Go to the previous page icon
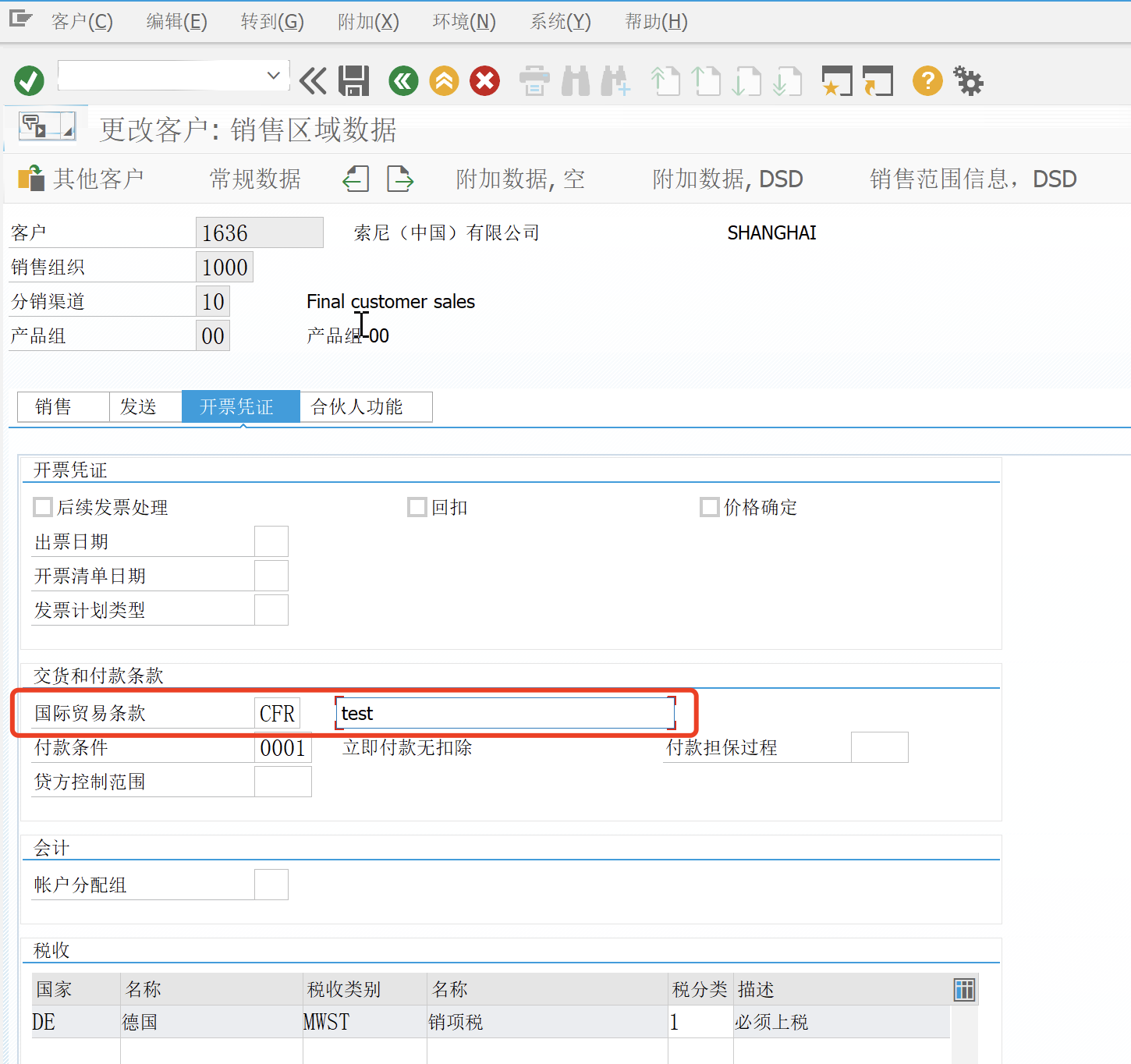The width and height of the screenshot is (1131, 1064). click(x=706, y=81)
